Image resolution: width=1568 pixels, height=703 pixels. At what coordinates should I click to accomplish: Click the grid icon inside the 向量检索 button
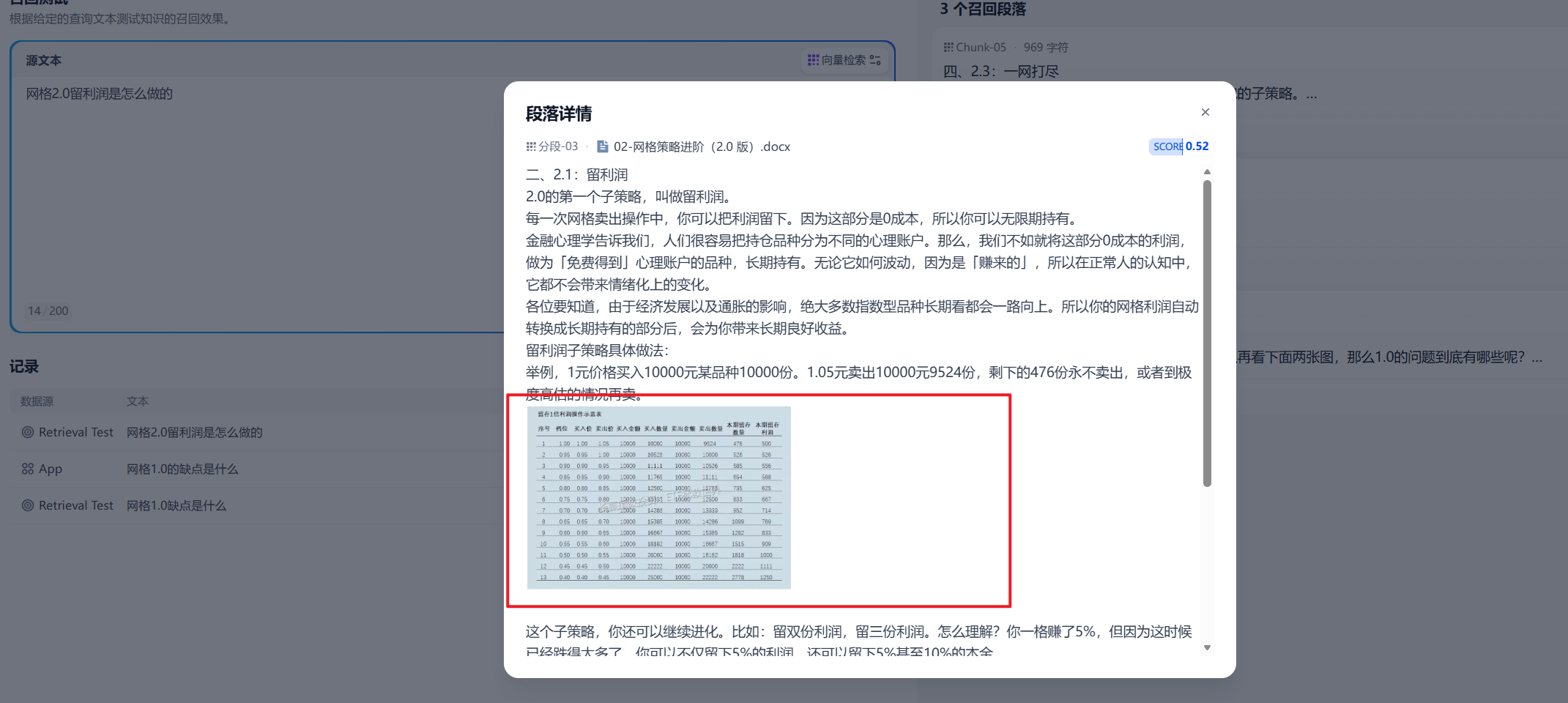click(813, 60)
